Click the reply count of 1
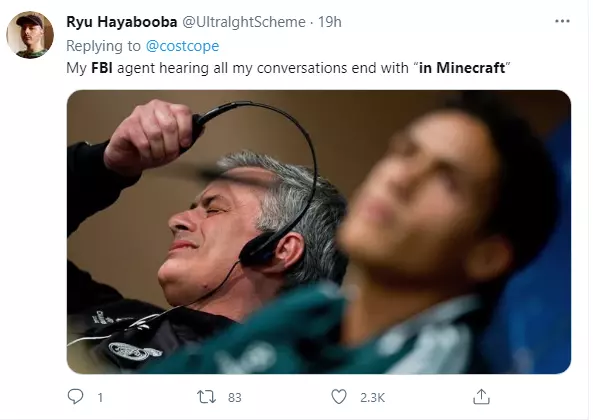 (100, 397)
